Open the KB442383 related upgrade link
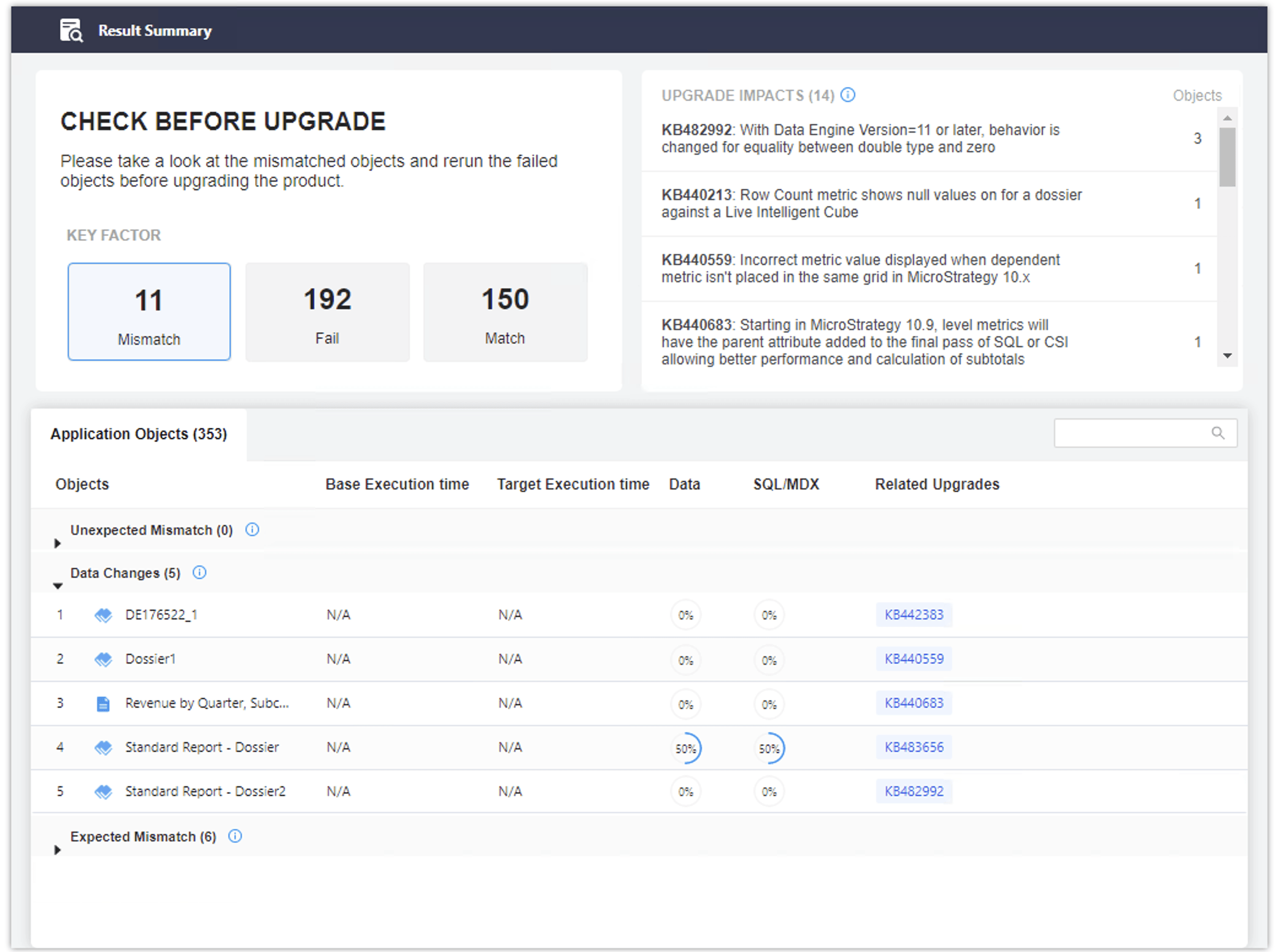This screenshot has width=1275, height=952. coord(914,615)
